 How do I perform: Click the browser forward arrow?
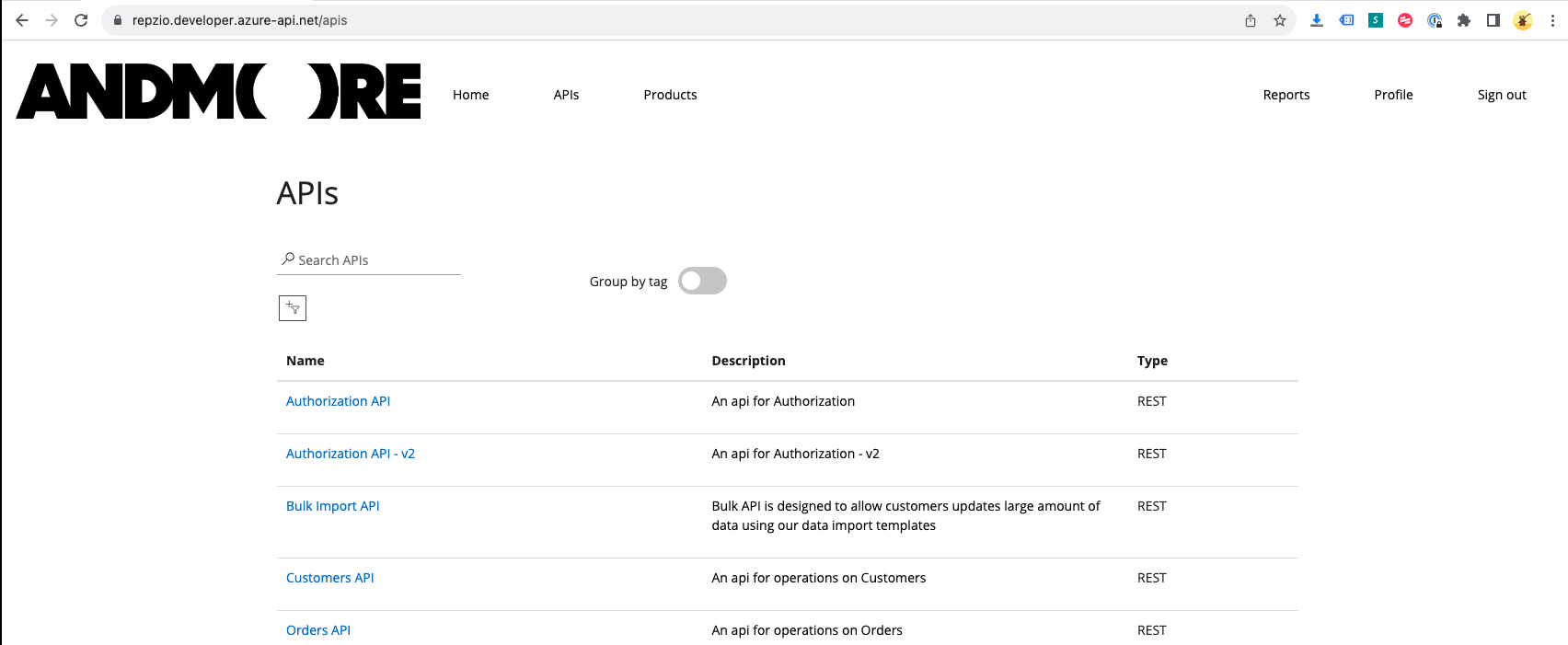52,20
